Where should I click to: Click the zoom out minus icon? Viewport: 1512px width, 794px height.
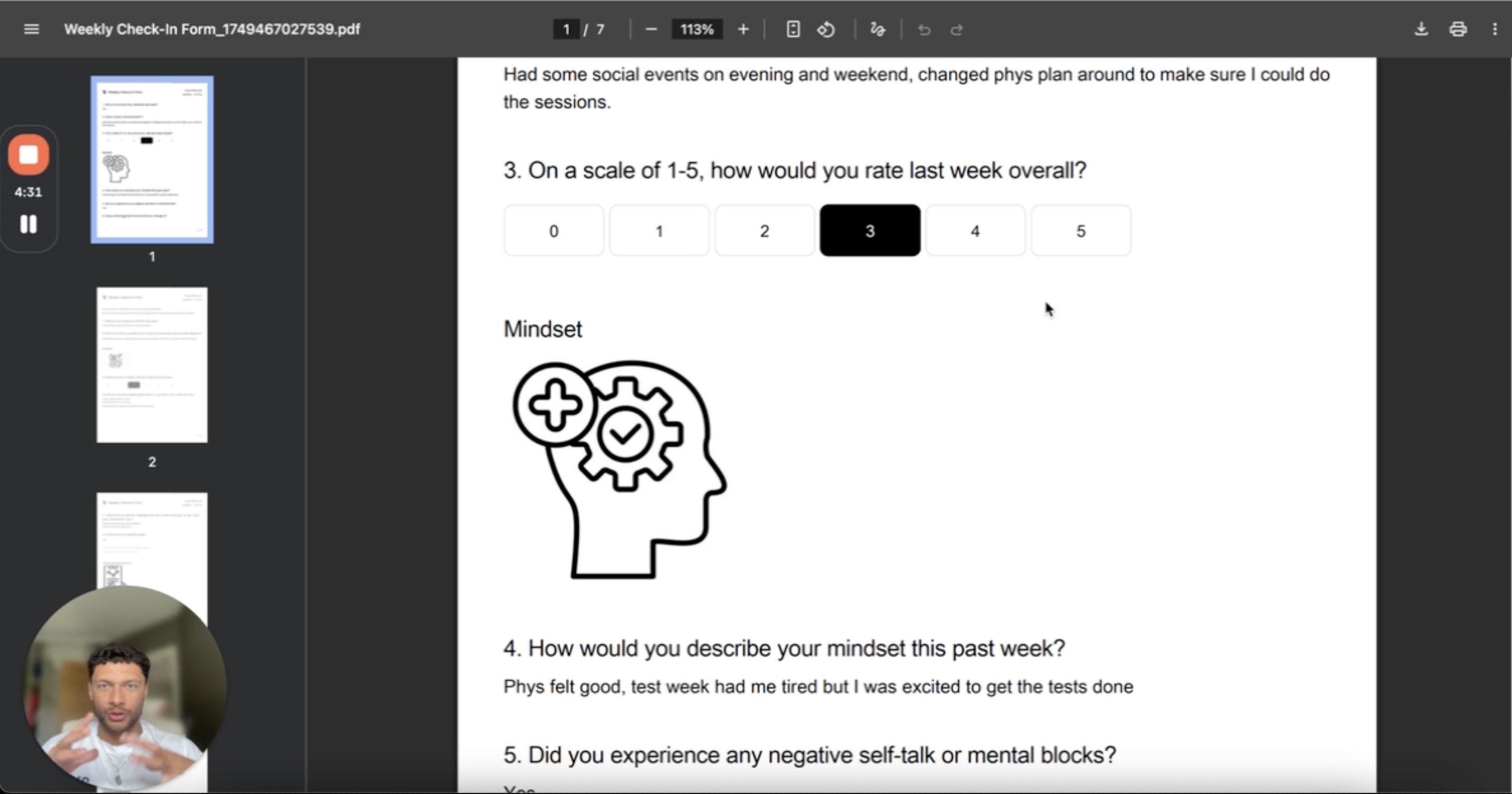tap(650, 29)
